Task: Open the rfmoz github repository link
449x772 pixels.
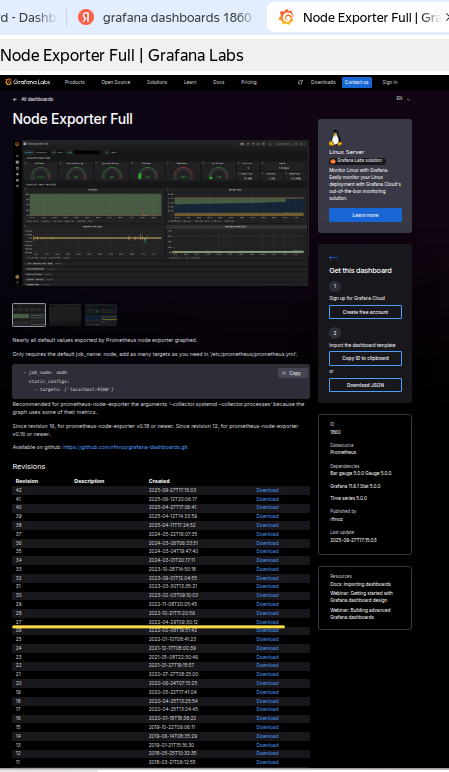Action: (125, 447)
